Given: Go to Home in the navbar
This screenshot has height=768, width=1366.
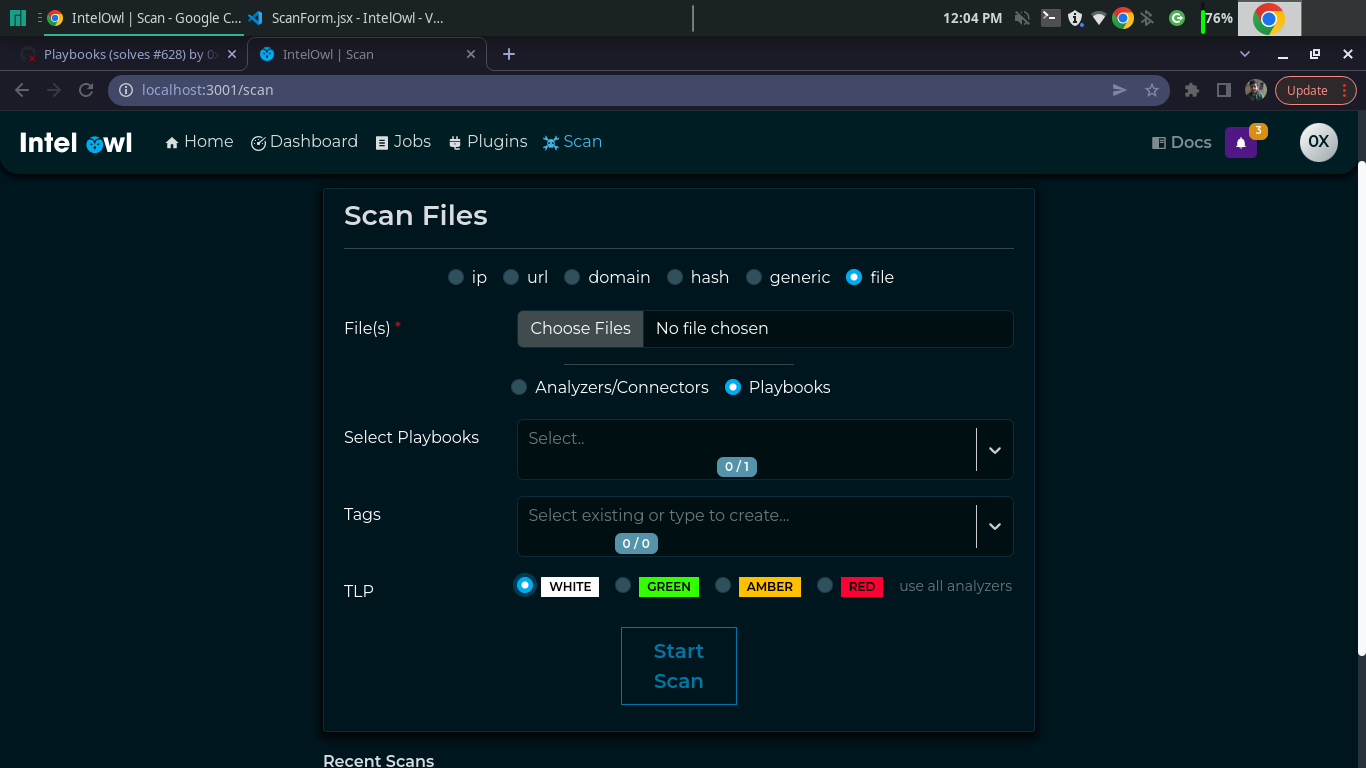Looking at the screenshot, I should [199, 142].
